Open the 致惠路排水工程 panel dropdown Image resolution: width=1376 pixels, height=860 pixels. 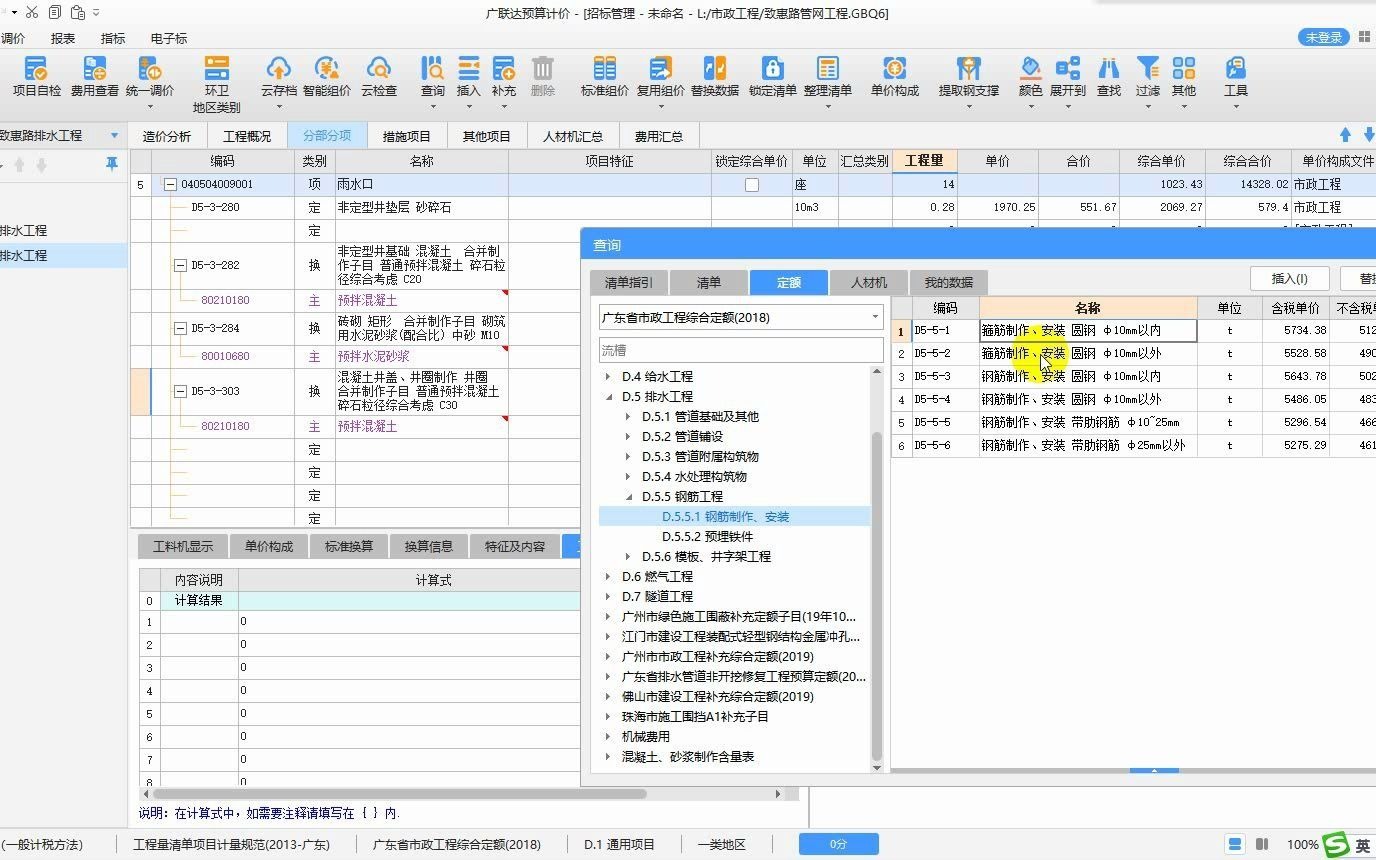114,136
